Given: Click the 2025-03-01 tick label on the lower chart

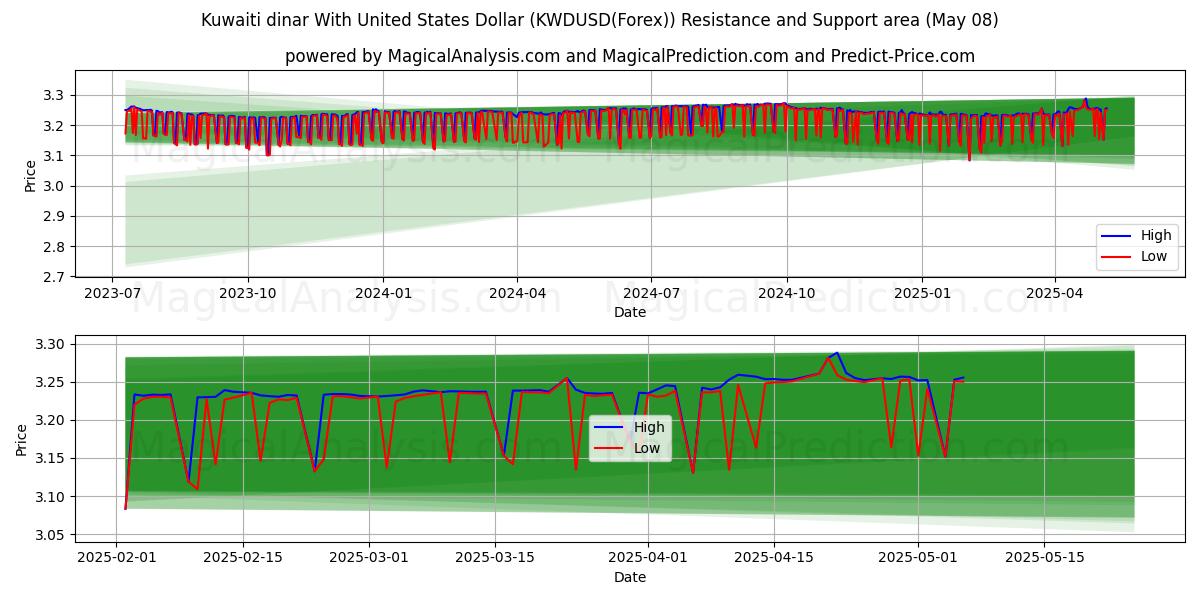Looking at the screenshot, I should 370,559.
